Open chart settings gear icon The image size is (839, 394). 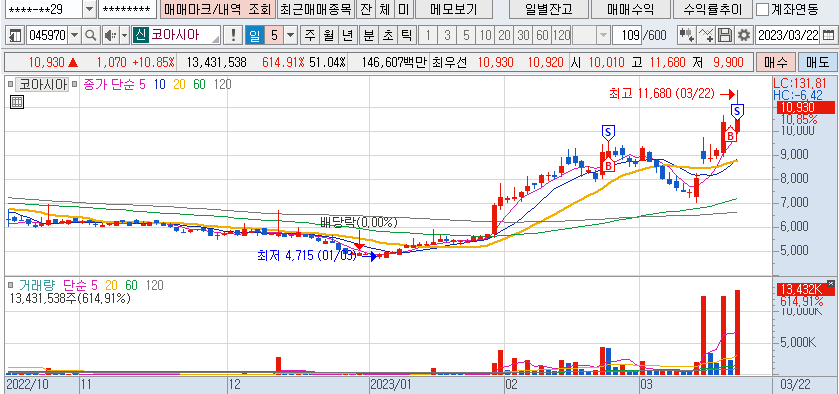point(743,36)
